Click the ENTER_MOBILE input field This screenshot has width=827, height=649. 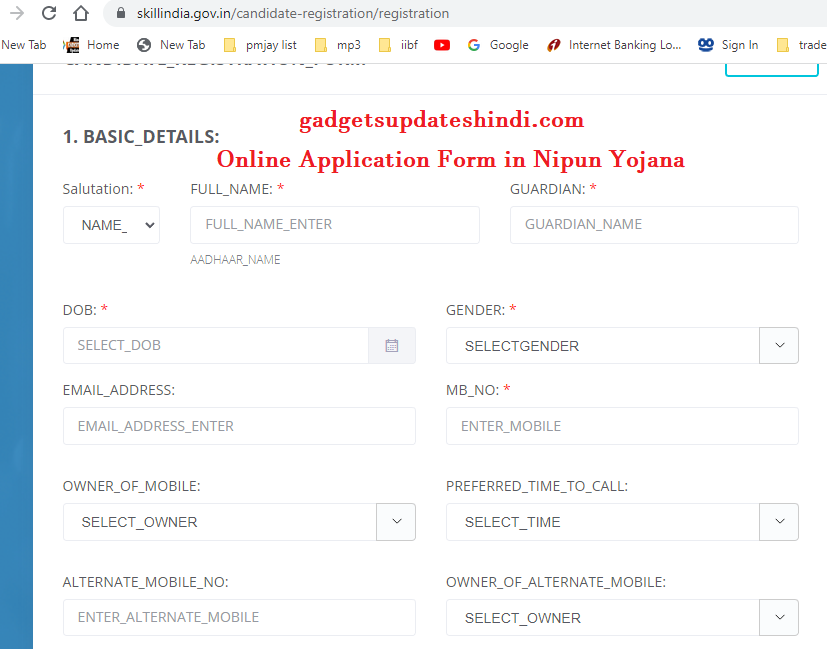click(621, 425)
